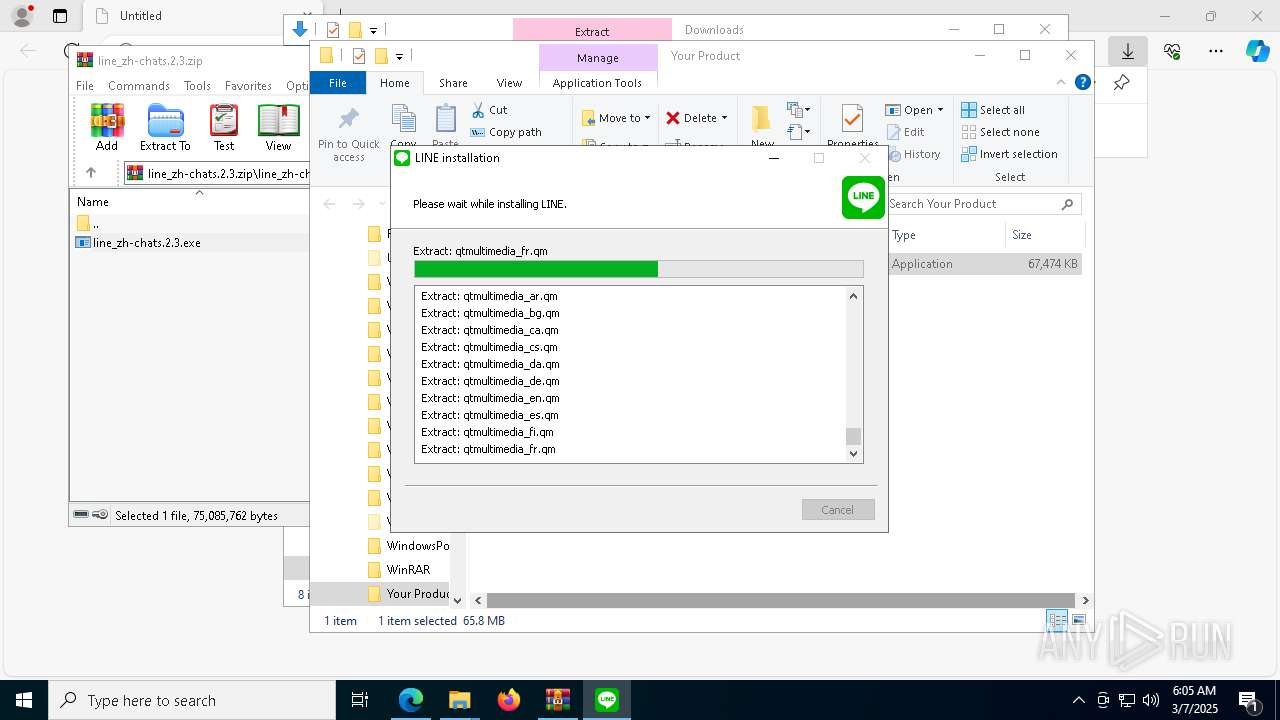
Task: Open the notification center icon
Action: click(x=1248, y=700)
